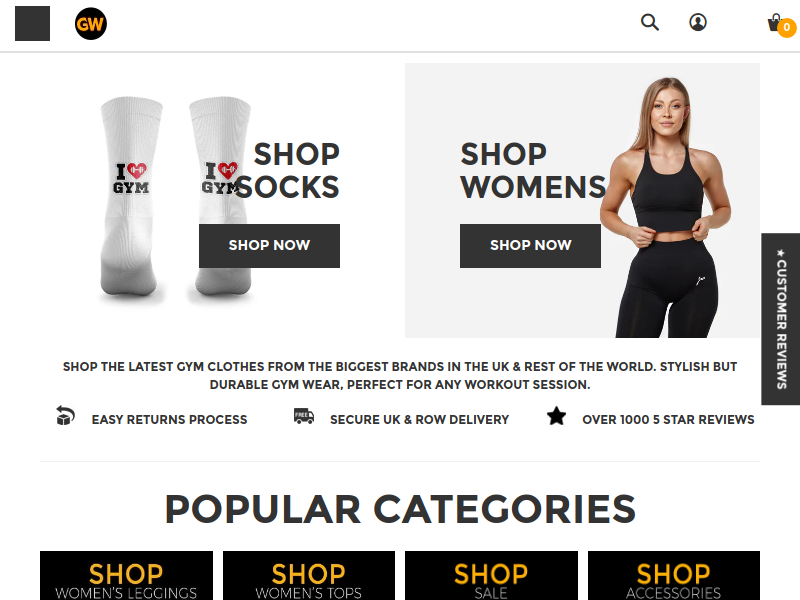Open Shop Women's Leggings category tile
800x600 pixels.
126,576
